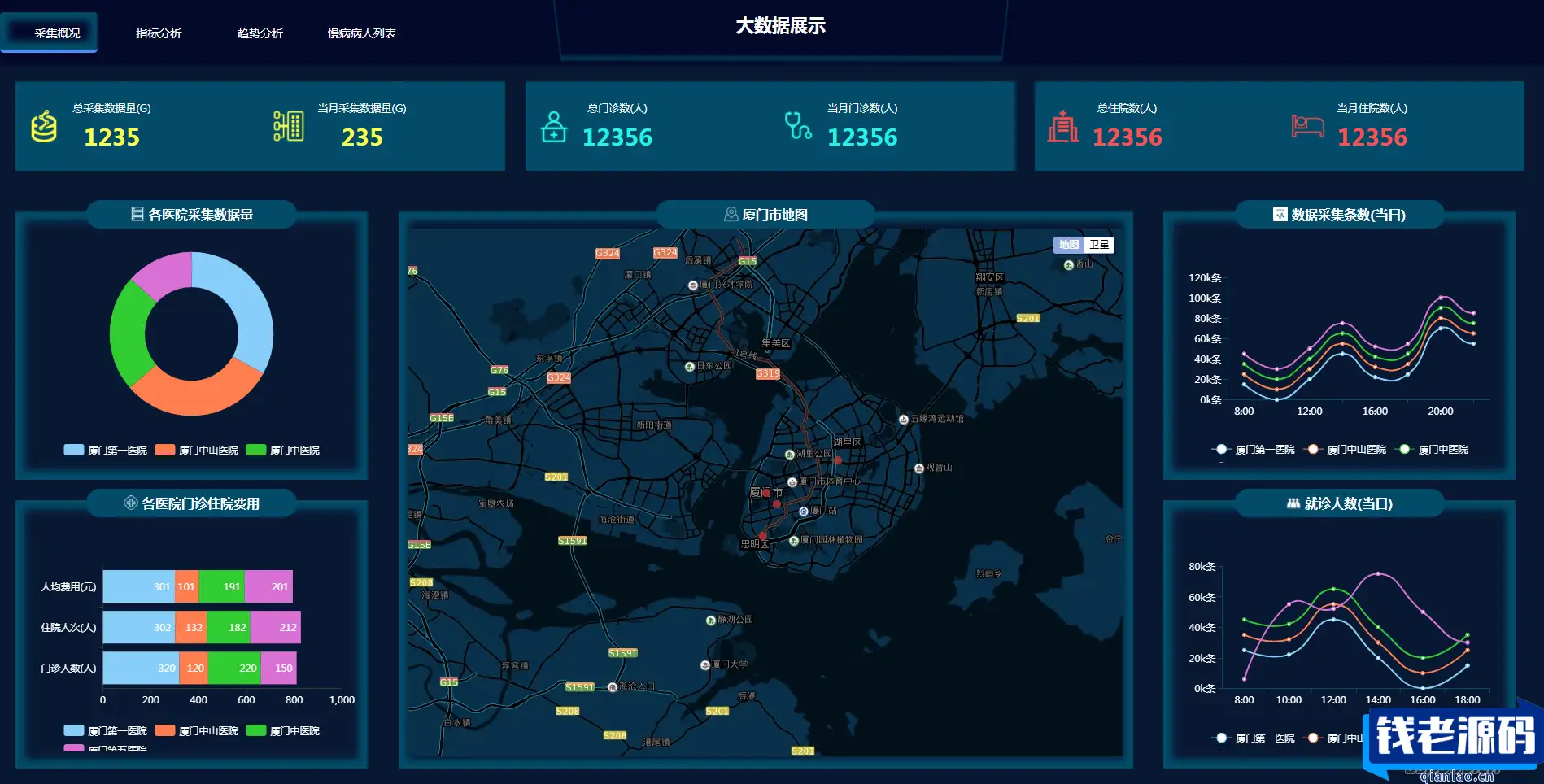The width and height of the screenshot is (1544, 784).
Task: Select the 厦门兴才学院 map marker
Action: 692,285
